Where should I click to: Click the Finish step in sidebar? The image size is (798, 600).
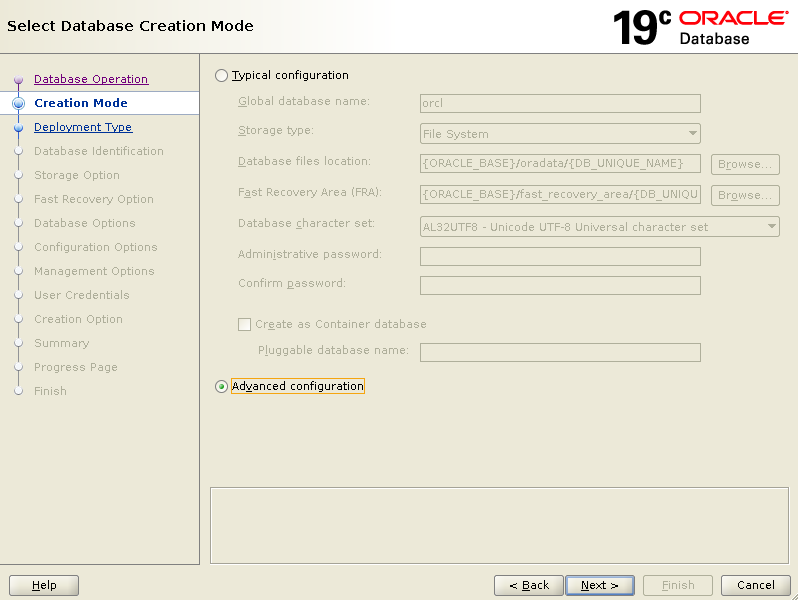50,391
